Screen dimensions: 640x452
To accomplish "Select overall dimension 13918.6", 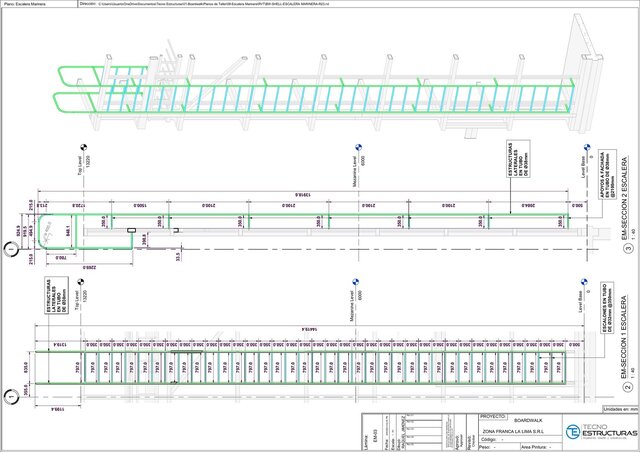I will [x=302, y=195].
